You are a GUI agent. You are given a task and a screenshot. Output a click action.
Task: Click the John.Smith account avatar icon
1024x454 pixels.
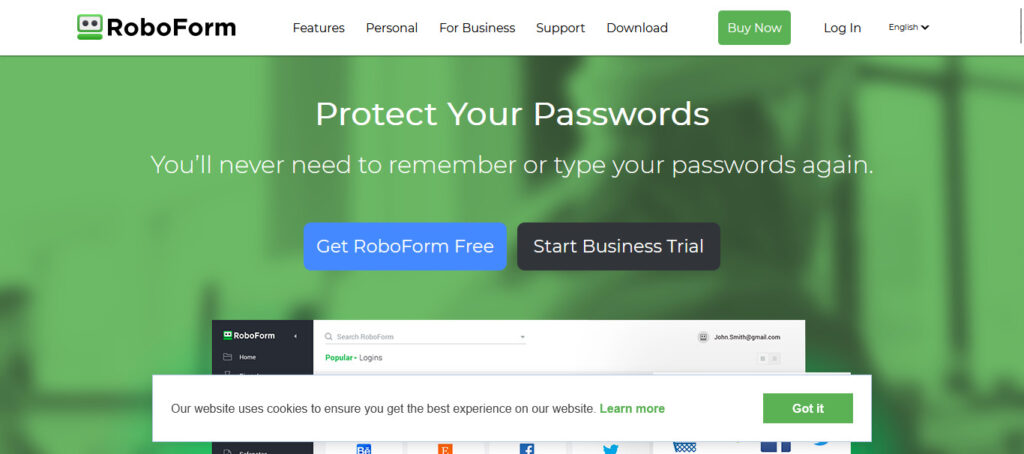(703, 337)
